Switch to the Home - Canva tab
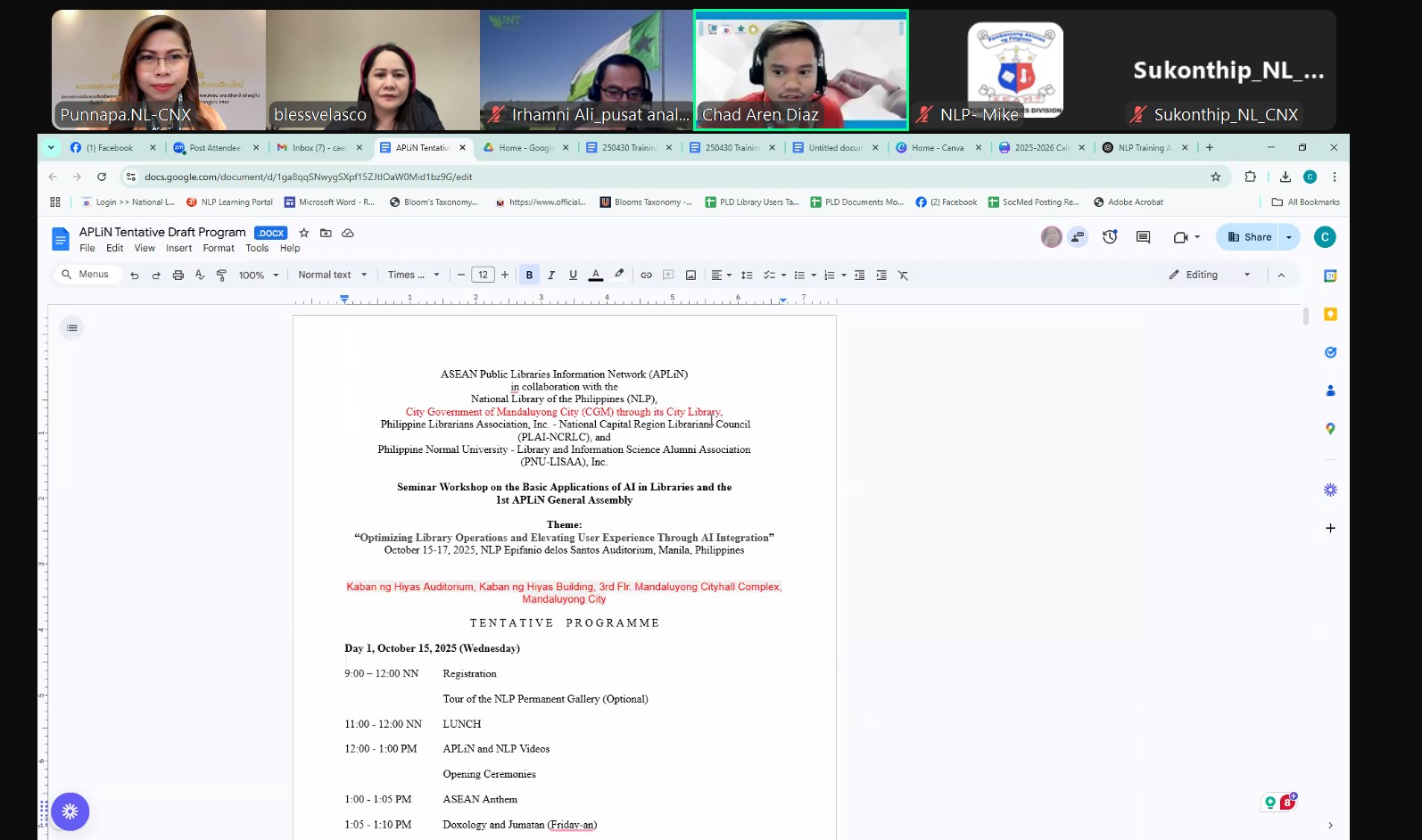The height and width of the screenshot is (840, 1422). [937, 148]
